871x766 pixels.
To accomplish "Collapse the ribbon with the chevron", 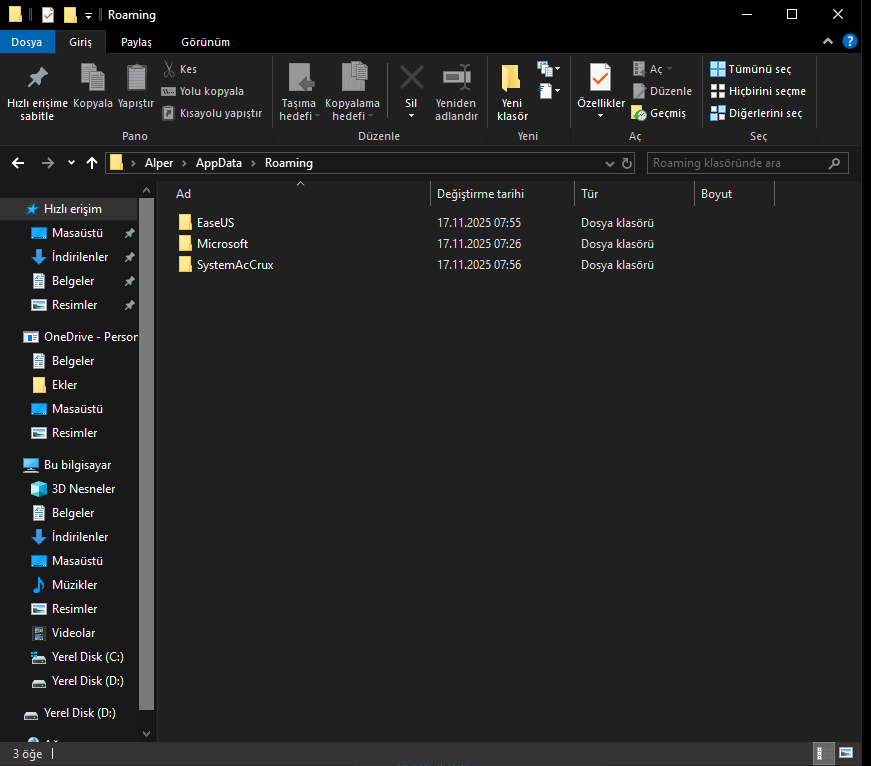I will pos(828,41).
